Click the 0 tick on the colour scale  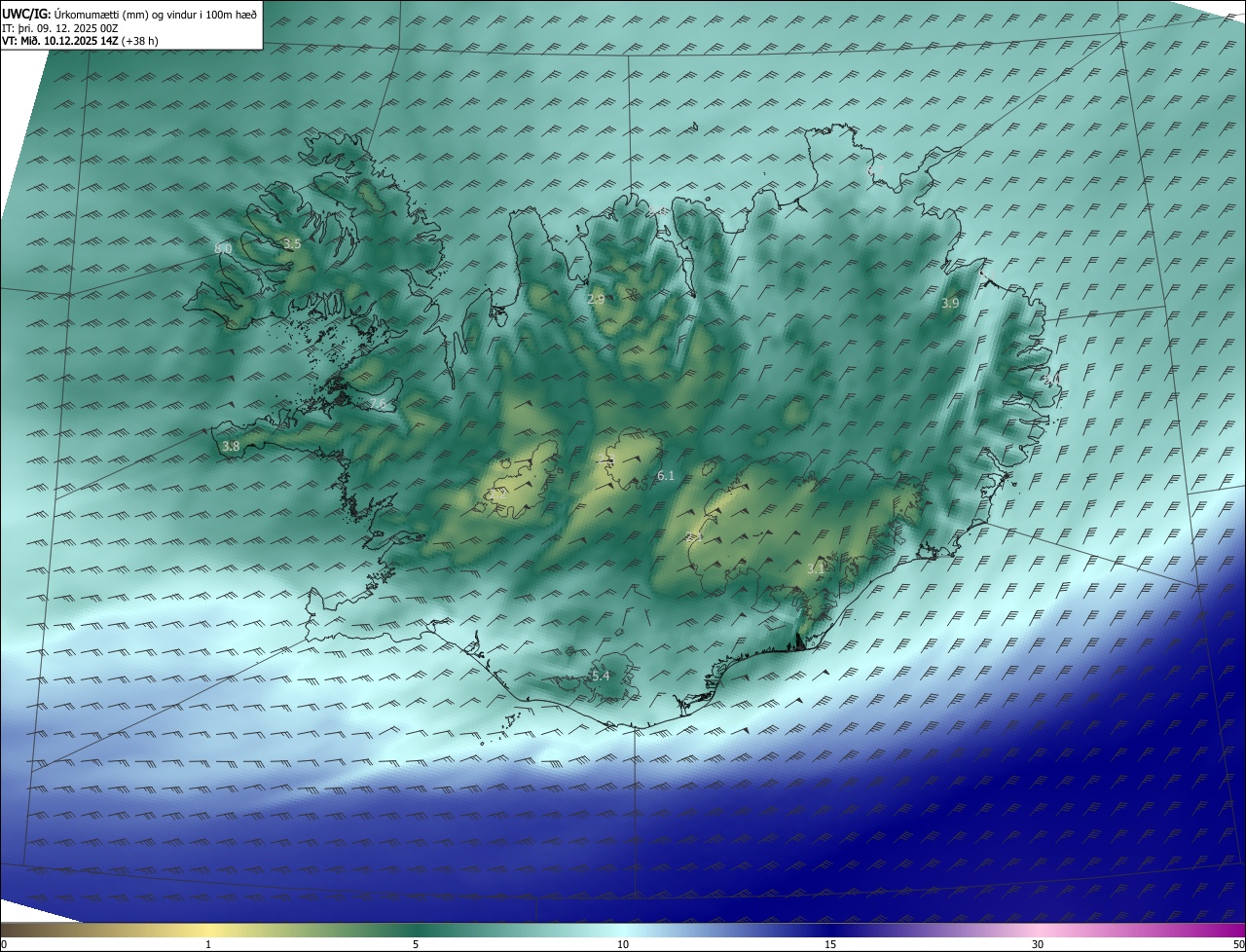(4, 944)
